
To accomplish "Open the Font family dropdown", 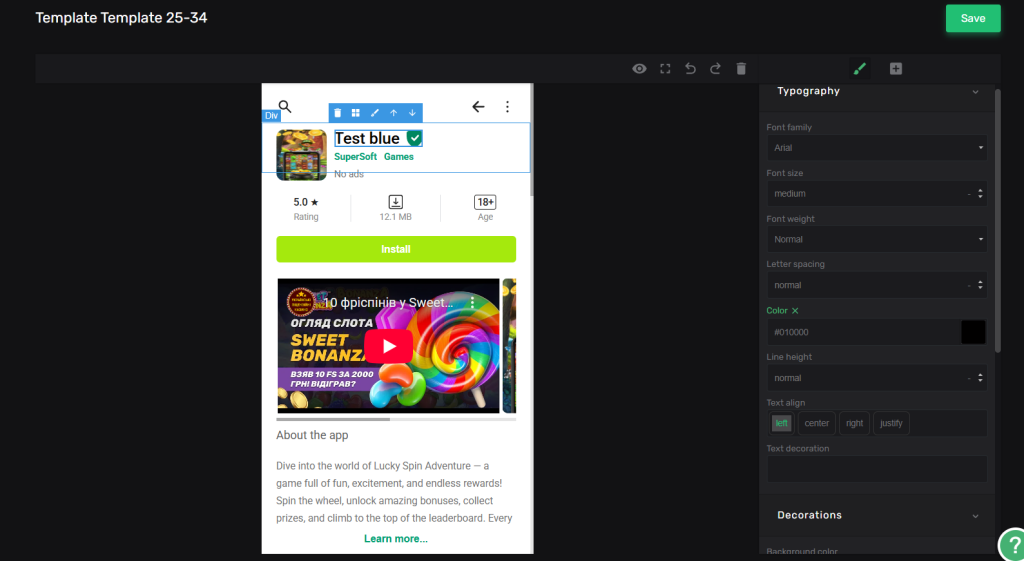I will click(876, 148).
